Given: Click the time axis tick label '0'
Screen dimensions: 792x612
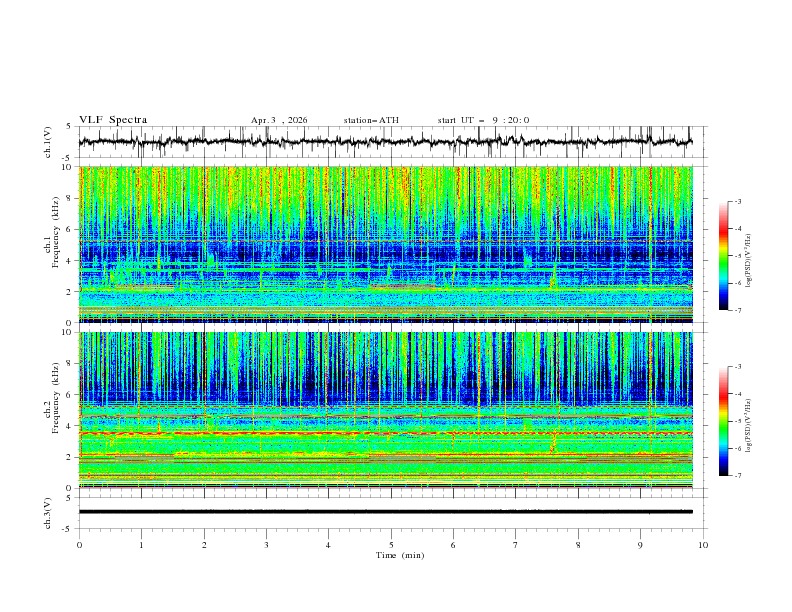Looking at the screenshot, I should click(x=79, y=545).
